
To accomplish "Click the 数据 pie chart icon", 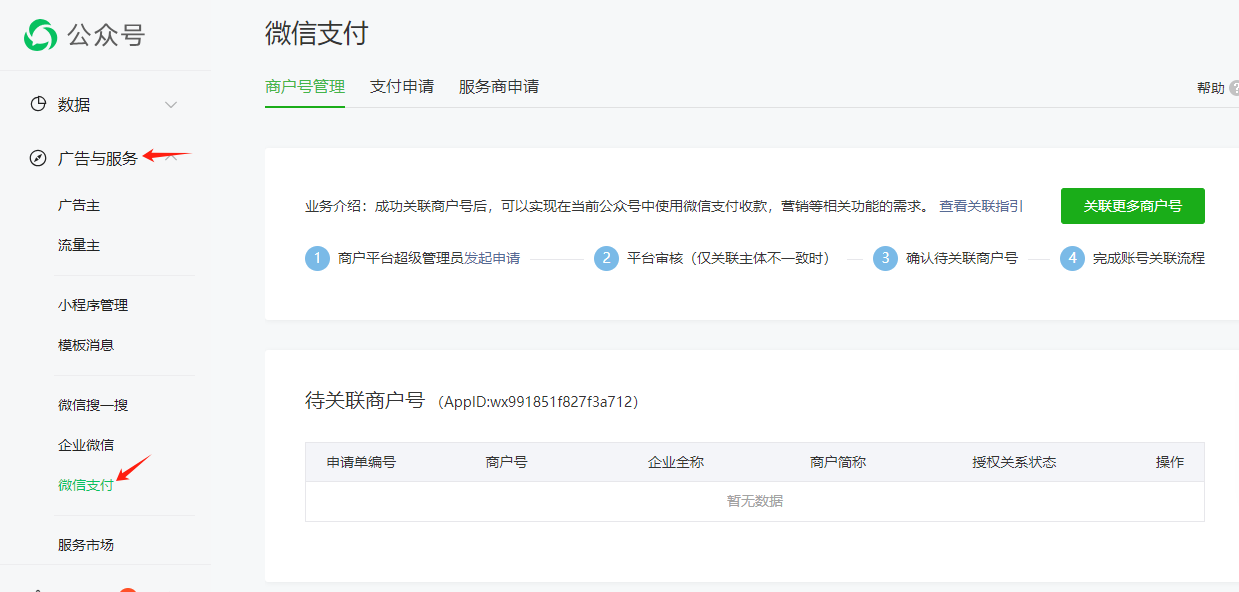I will click(x=38, y=104).
